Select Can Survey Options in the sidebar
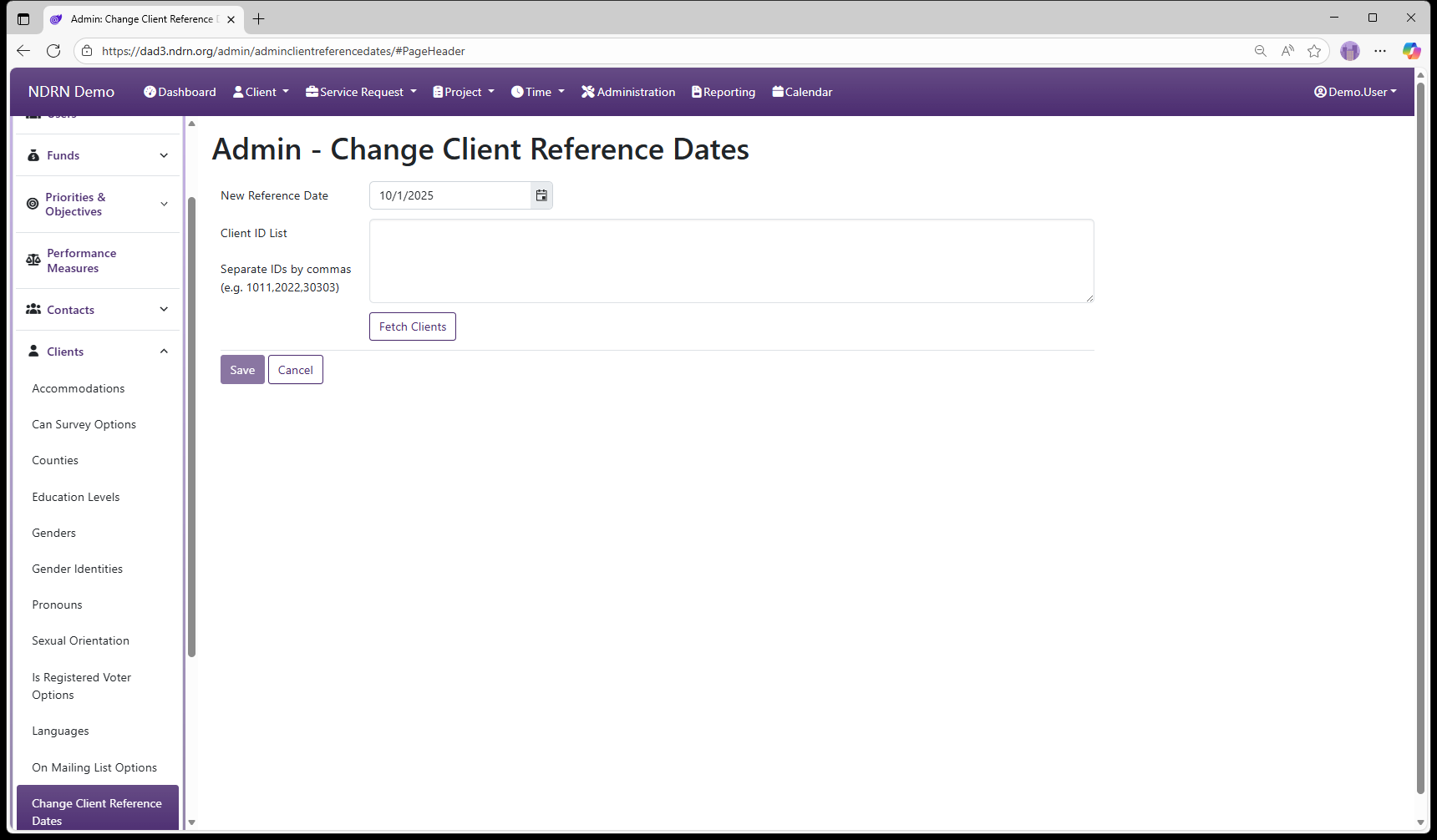Image resolution: width=1437 pixels, height=840 pixels. tap(84, 424)
